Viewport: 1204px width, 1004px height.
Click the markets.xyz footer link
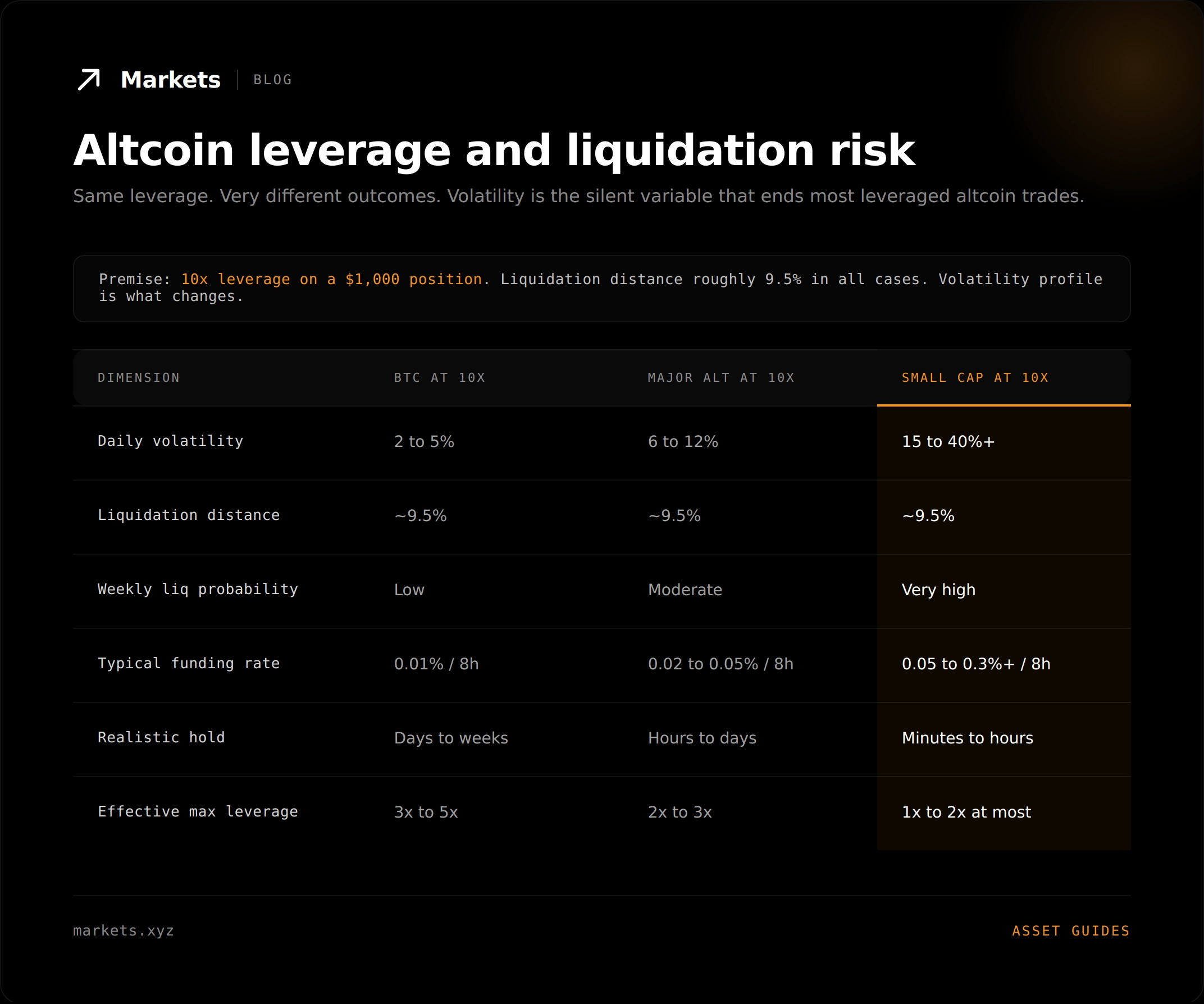tap(124, 930)
